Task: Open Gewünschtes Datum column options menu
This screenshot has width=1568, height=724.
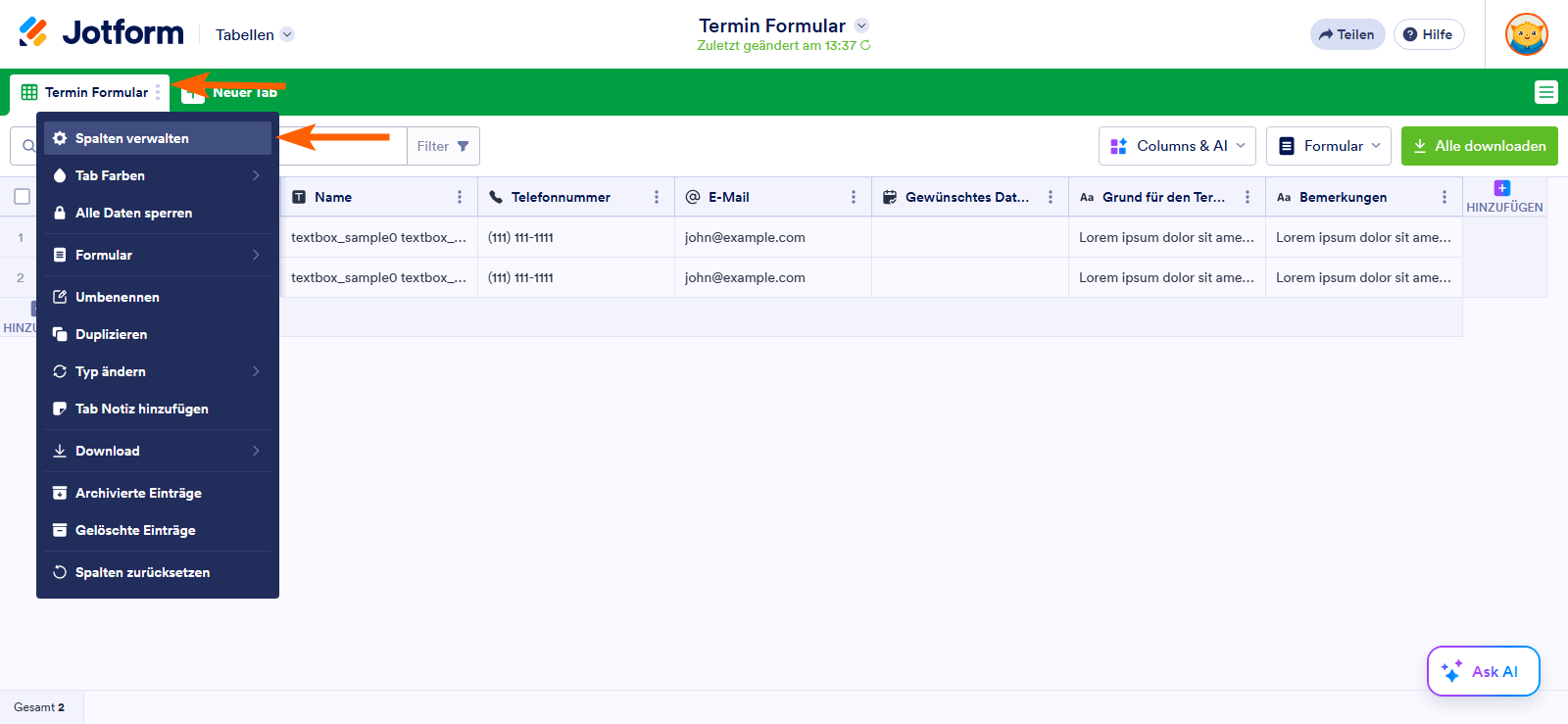Action: point(1051,197)
